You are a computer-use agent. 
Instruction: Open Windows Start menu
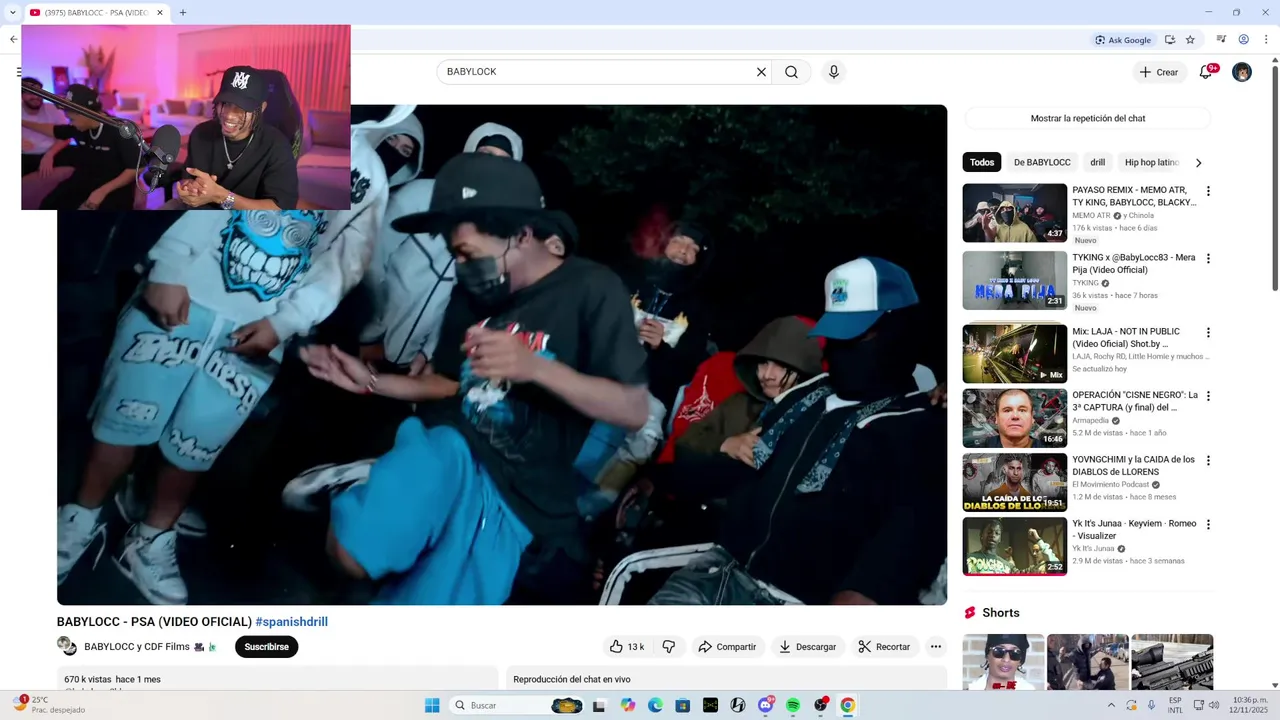coord(432,705)
